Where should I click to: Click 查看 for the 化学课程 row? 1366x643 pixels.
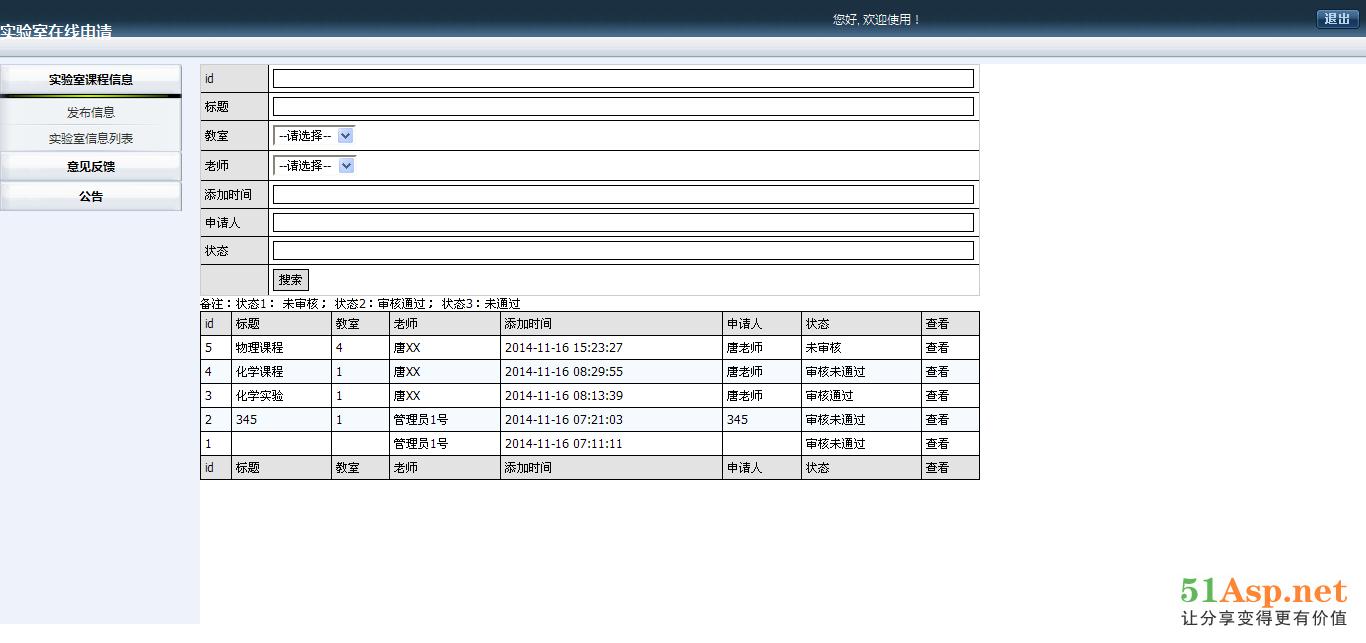[x=937, y=372]
